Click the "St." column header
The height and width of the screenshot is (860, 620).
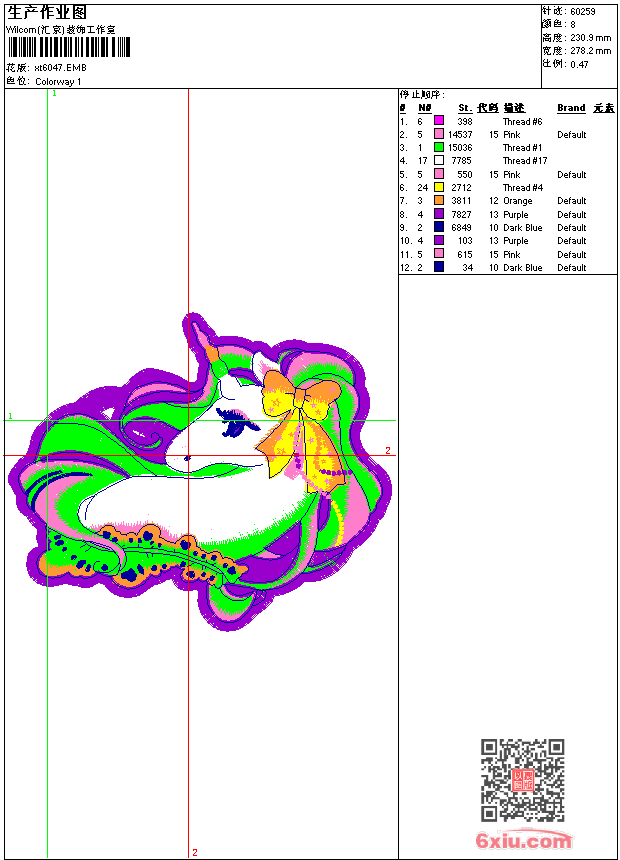pyautogui.click(x=465, y=108)
